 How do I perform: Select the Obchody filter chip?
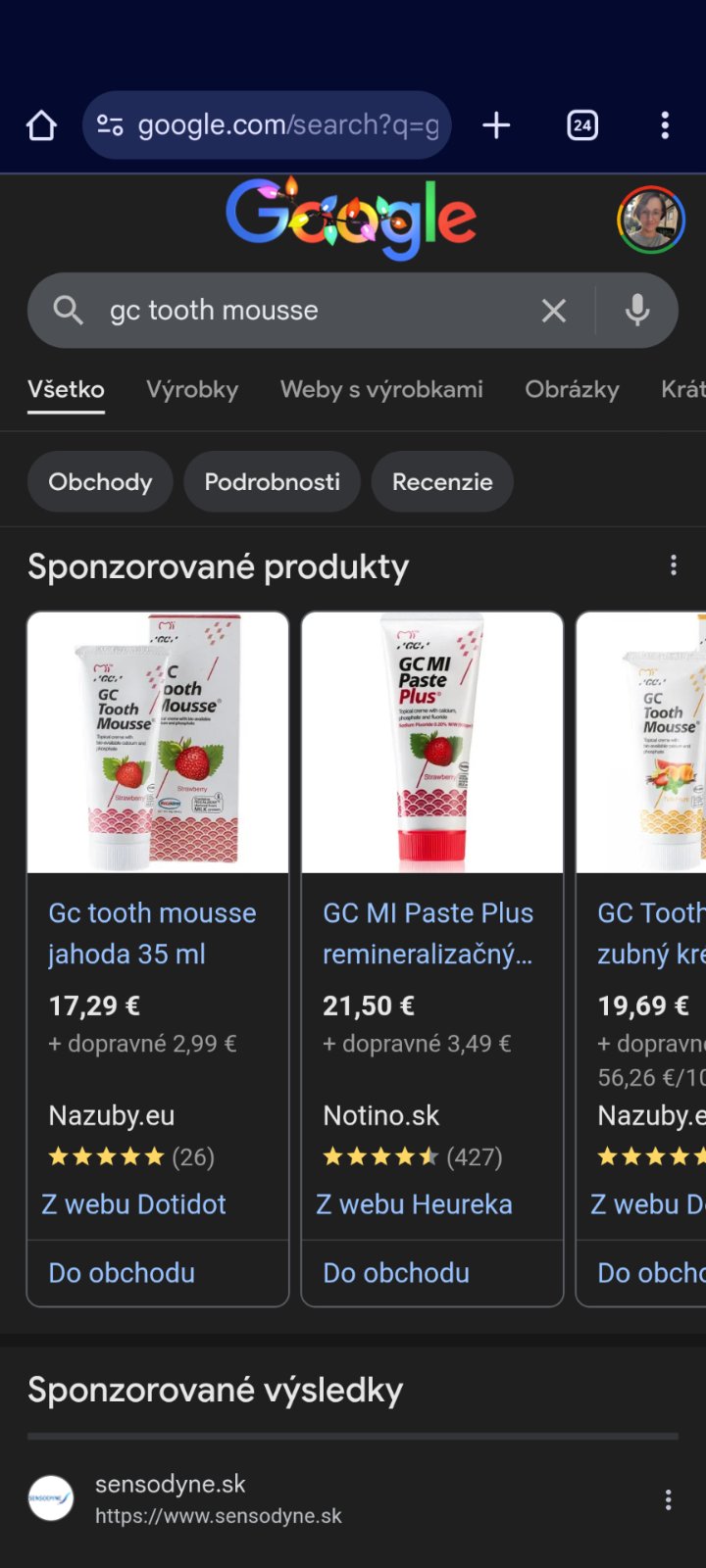click(100, 482)
